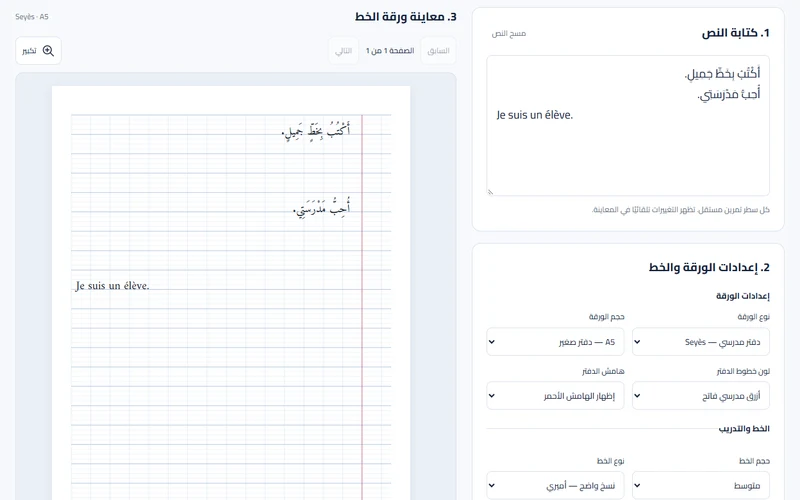This screenshot has height=500, width=800.
Task: Click the هامش الدفتر field label
Action: tap(603, 371)
